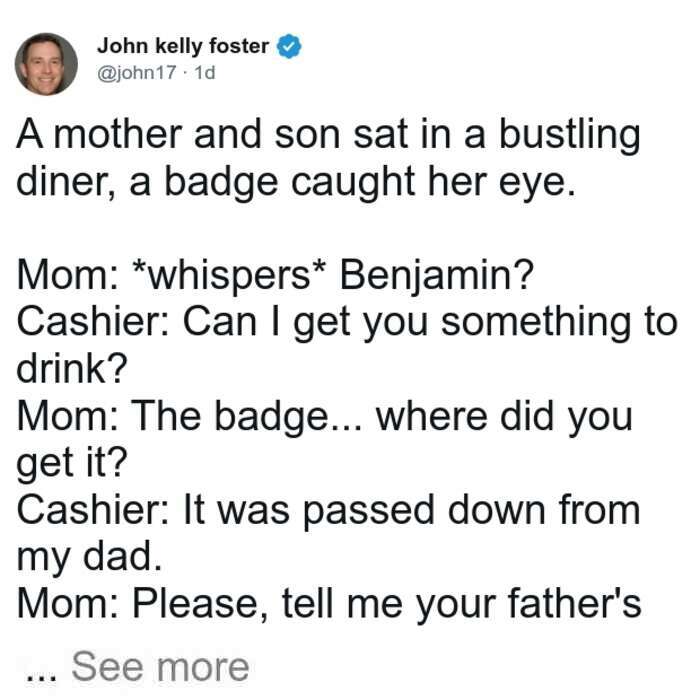Click the 'drink?' line of the post
Image resolution: width=700 pixels, height=700 pixels.
72,368
